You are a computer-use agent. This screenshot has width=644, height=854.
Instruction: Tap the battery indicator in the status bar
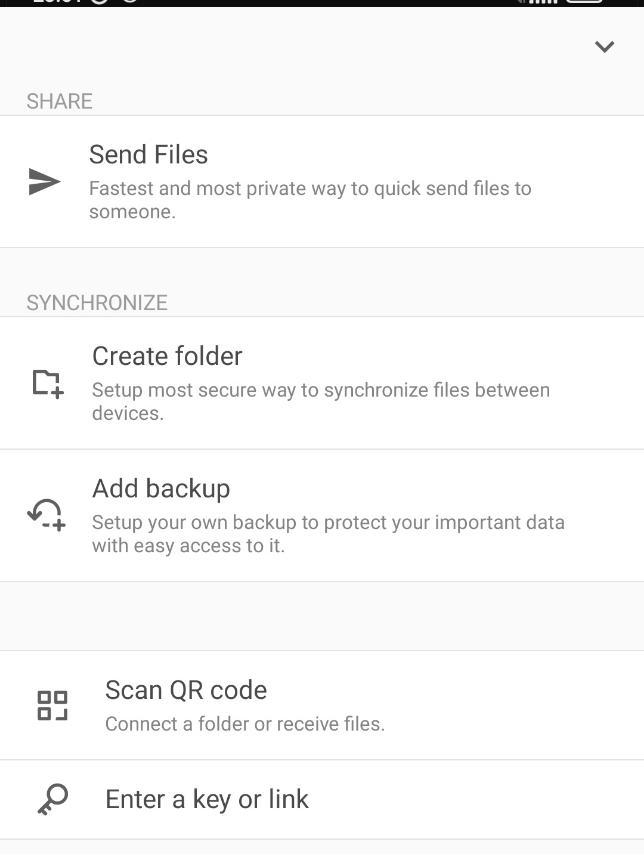coord(585,2)
